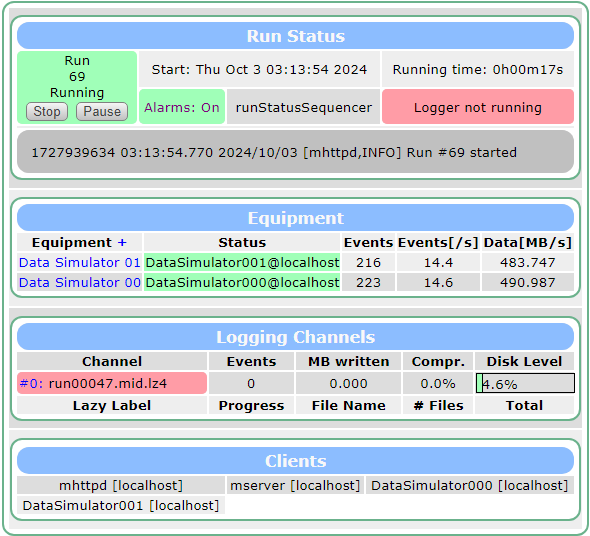590x536 pixels.
Task: Click the Clients section header
Action: click(x=295, y=460)
